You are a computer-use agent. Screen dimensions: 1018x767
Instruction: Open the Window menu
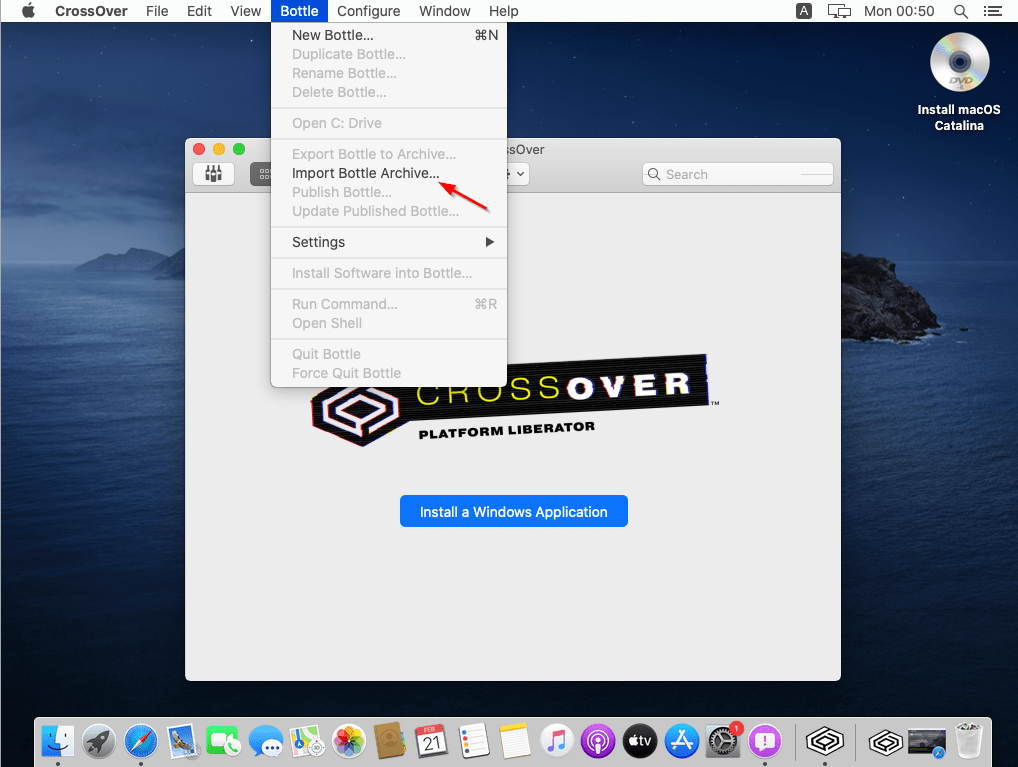444,11
